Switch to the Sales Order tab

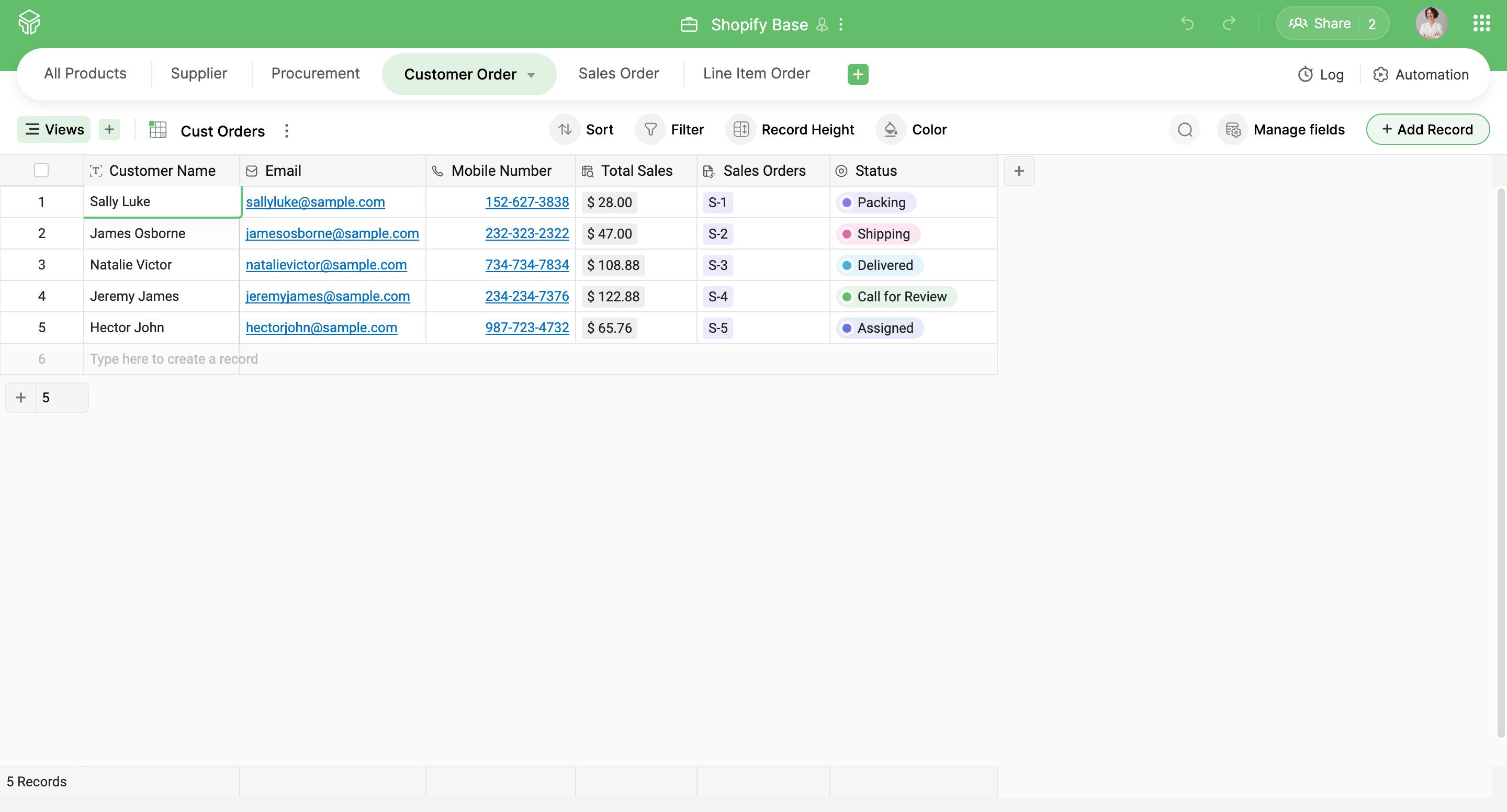619,74
